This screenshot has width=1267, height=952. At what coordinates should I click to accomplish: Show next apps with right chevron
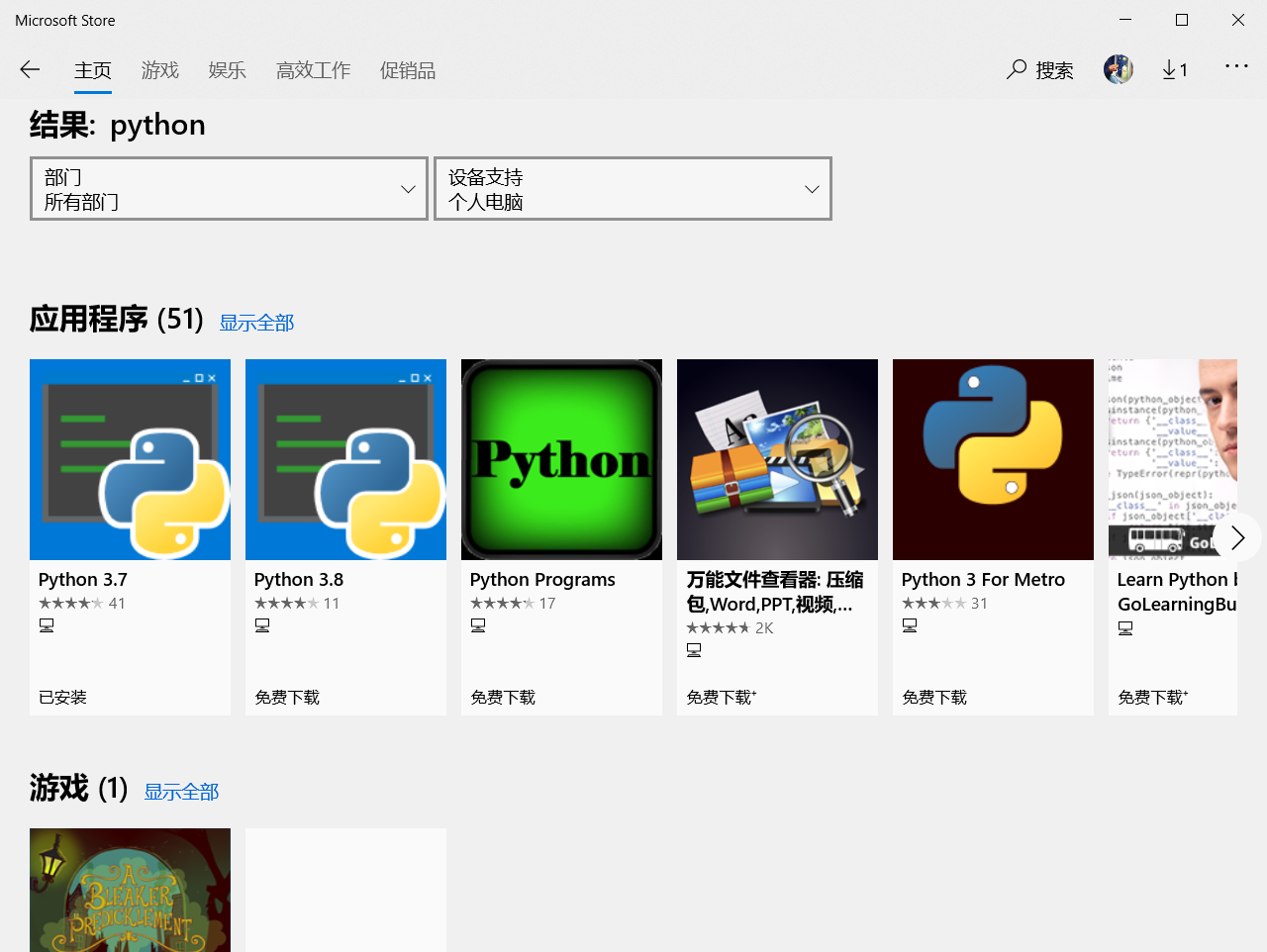click(1237, 537)
